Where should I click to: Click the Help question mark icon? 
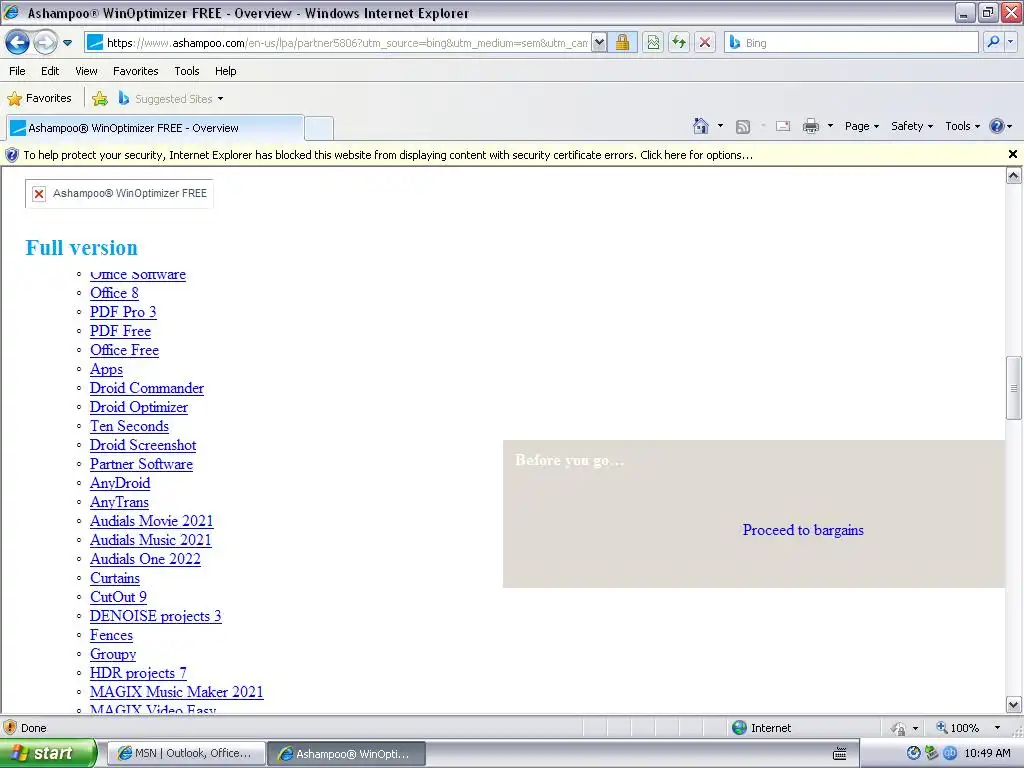[x=997, y=126]
